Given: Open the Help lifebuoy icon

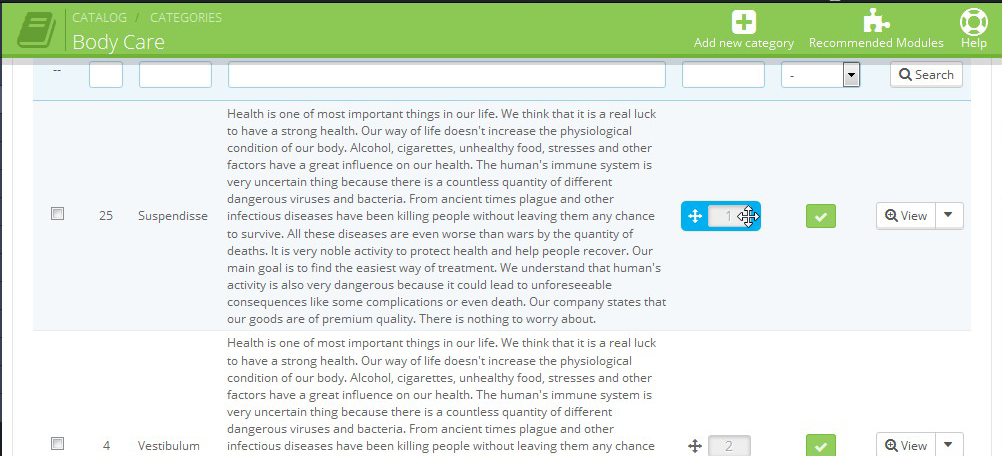Looking at the screenshot, I should tap(974, 21).
